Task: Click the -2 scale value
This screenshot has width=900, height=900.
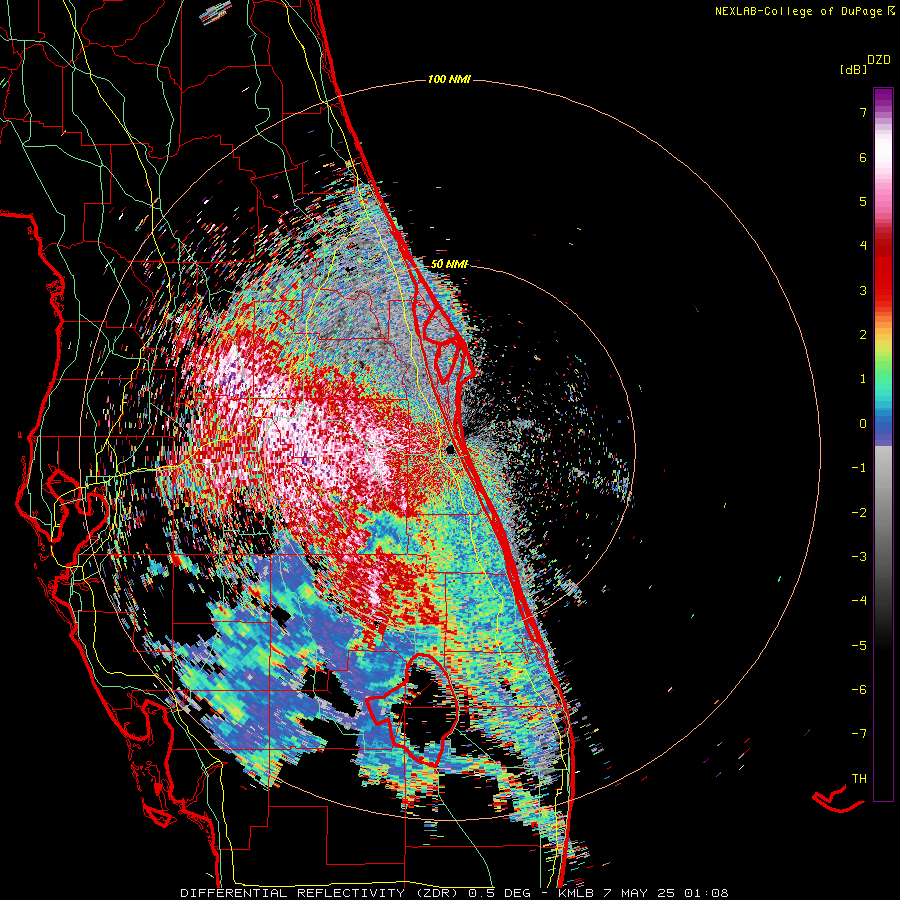Action: coord(859,513)
